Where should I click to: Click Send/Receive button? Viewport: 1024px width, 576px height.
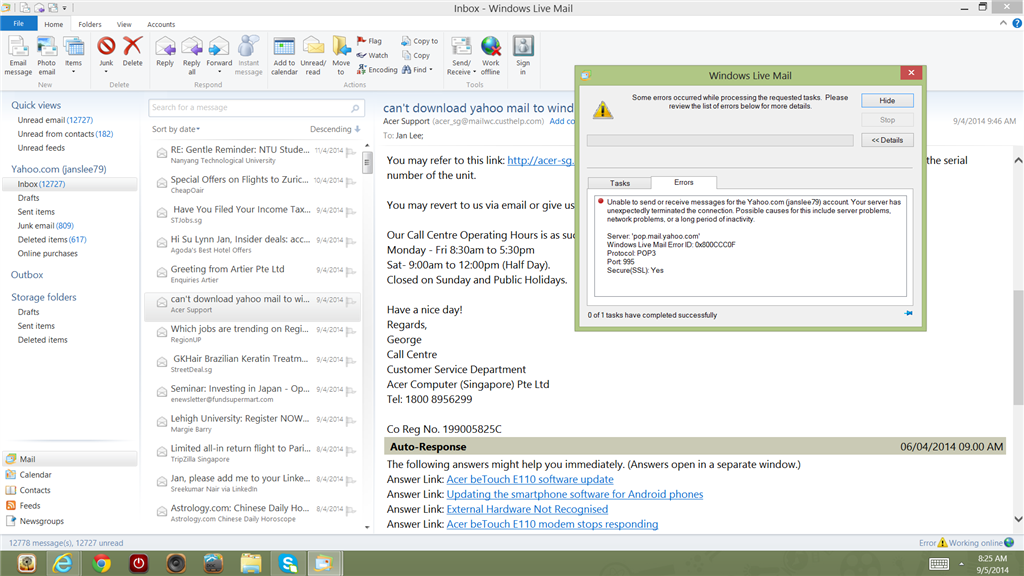[x=461, y=56]
